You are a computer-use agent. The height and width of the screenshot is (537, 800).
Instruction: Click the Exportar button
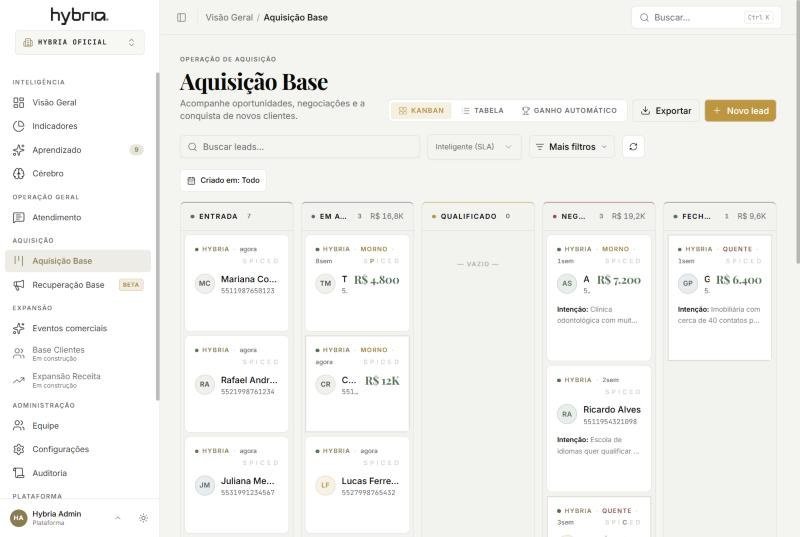click(666, 111)
